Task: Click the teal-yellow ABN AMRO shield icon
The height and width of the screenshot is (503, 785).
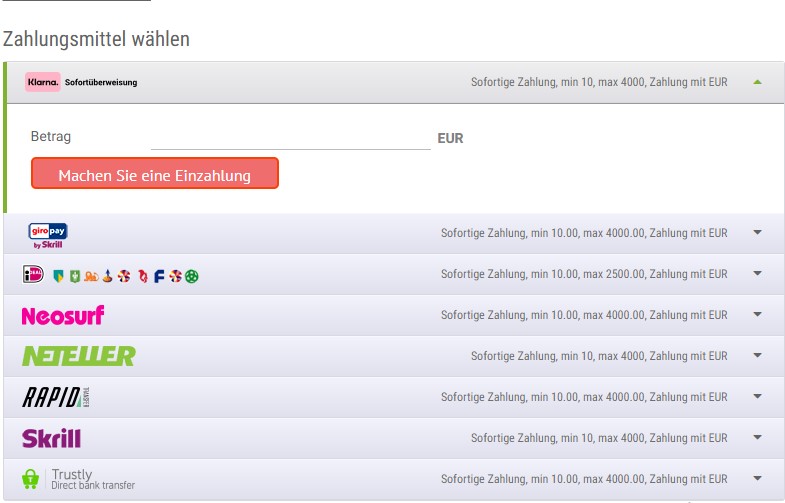Action: pos(59,276)
